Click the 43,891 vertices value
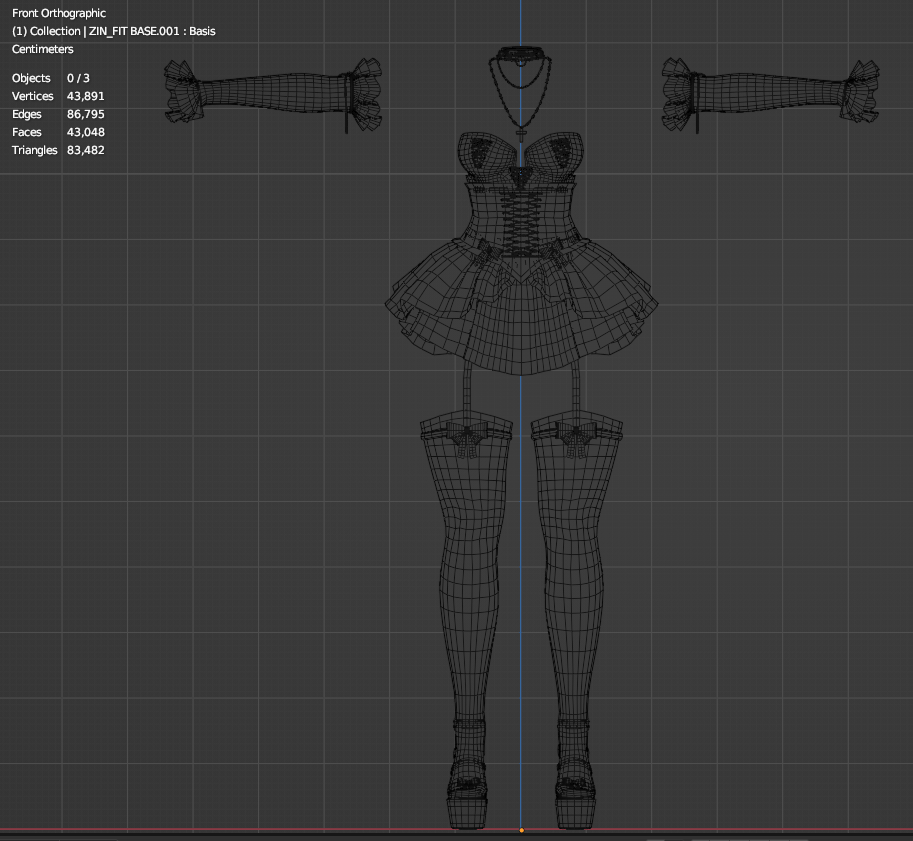 86,96
